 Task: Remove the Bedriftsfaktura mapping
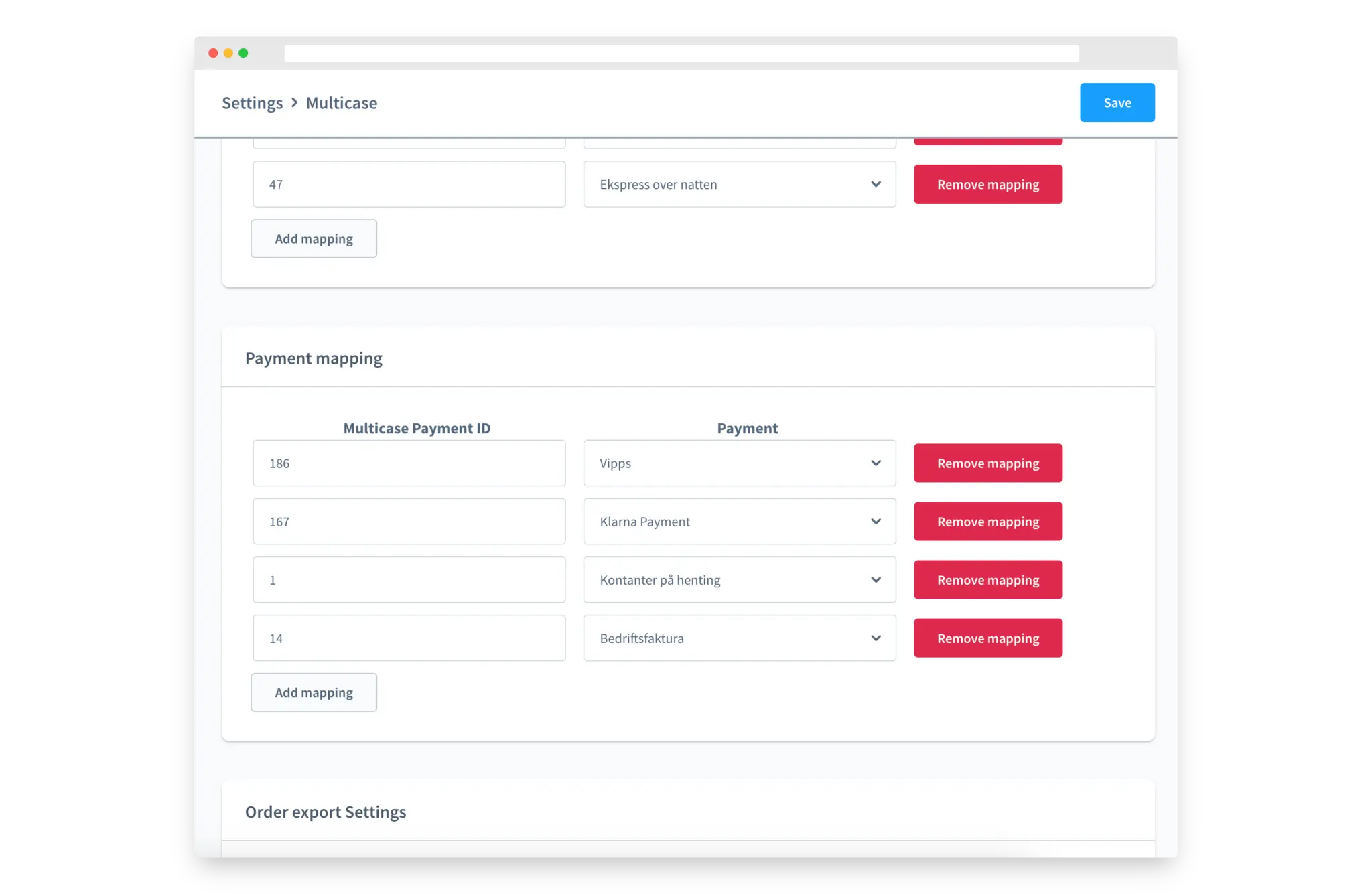pyautogui.click(x=987, y=638)
